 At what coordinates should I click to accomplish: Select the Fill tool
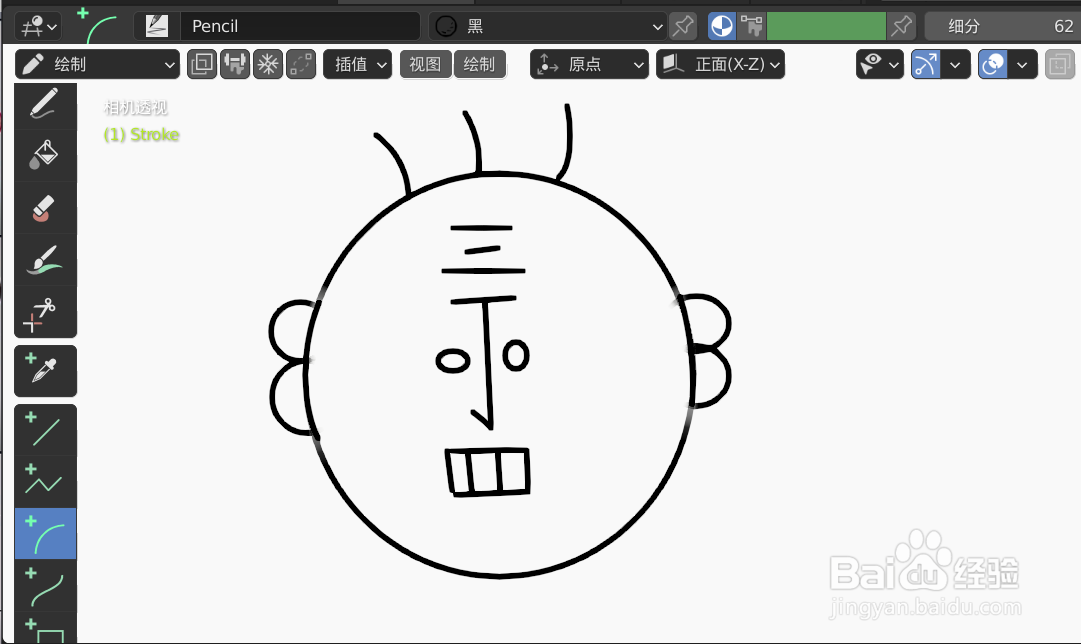coord(45,155)
